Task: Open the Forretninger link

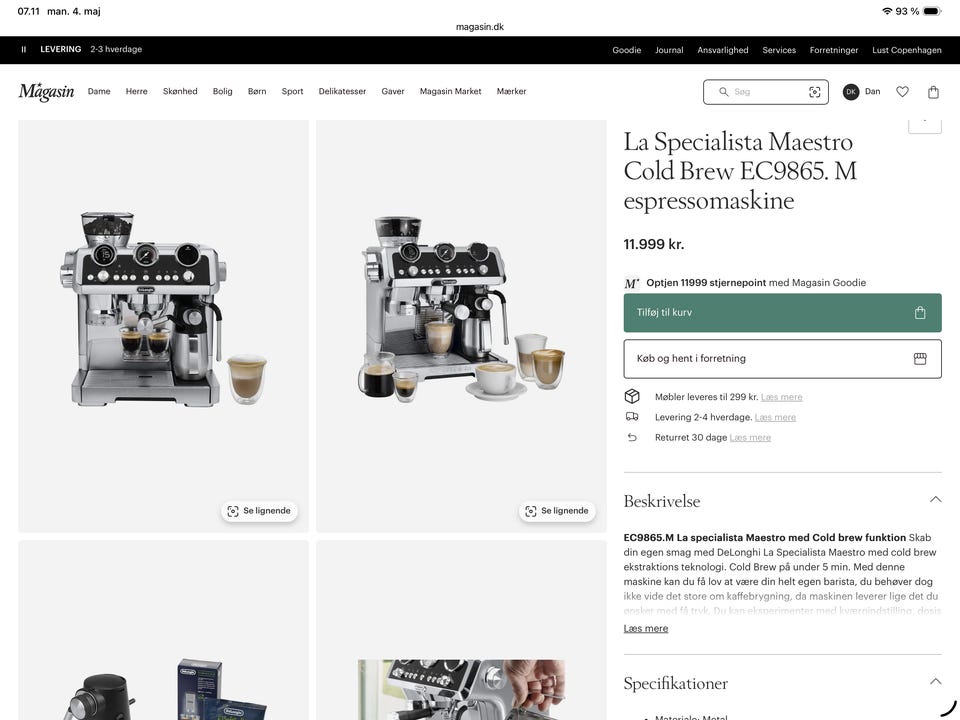Action: tap(834, 50)
